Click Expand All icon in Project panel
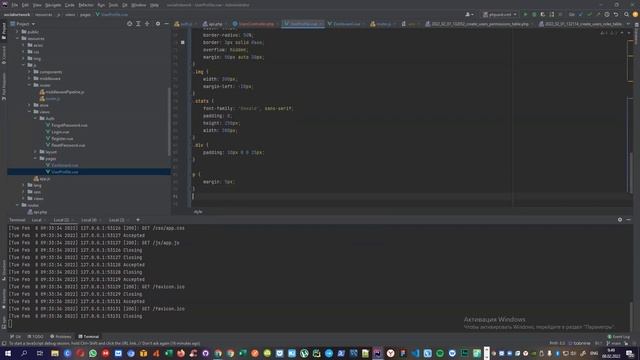This screenshot has width=640, height=360. click(138, 24)
